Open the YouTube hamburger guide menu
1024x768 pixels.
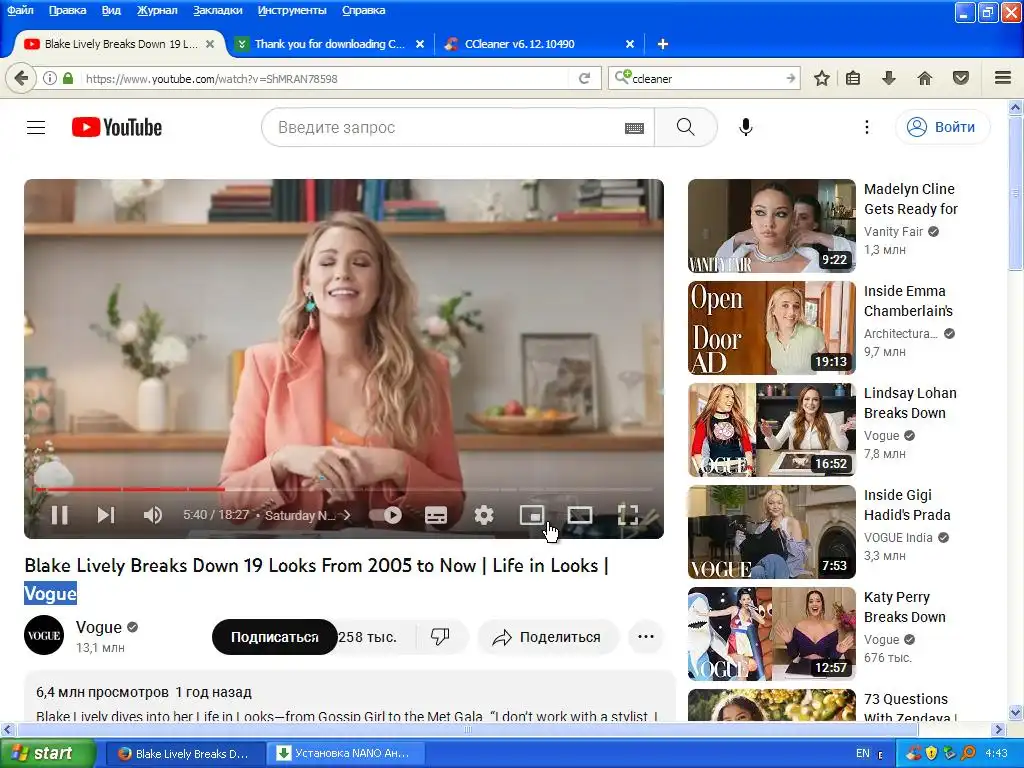click(x=36, y=127)
